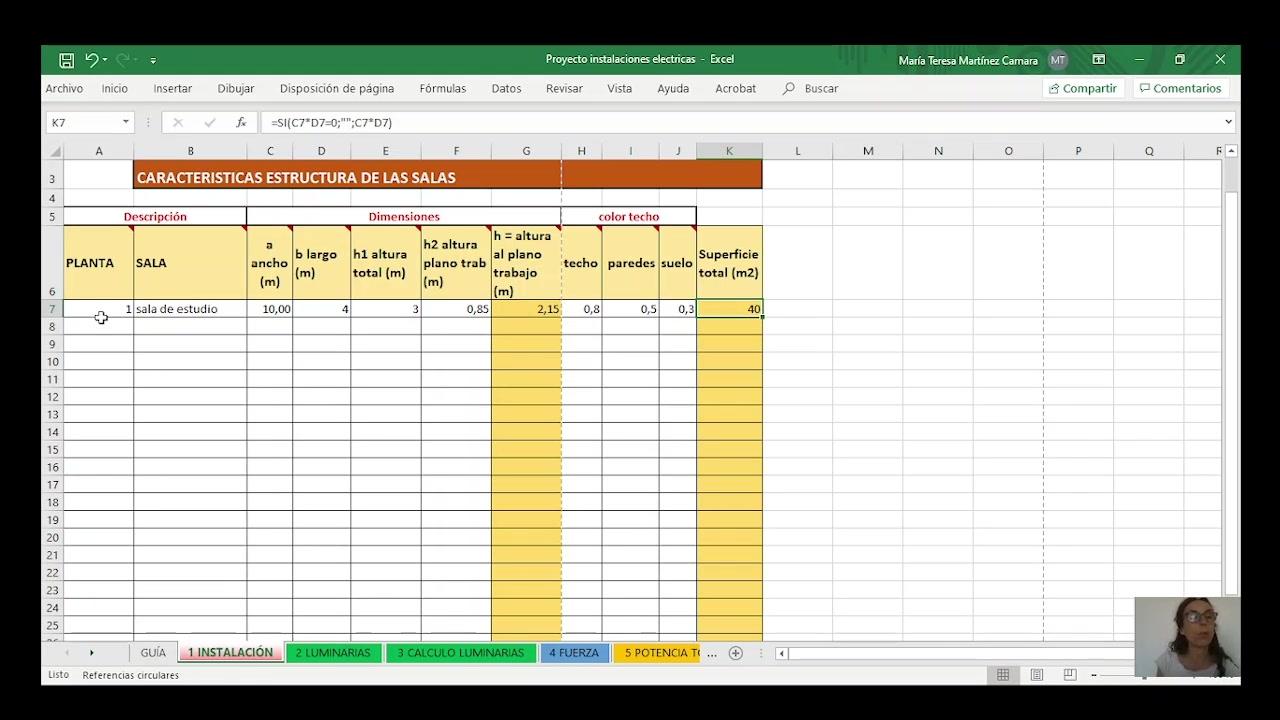Select the 'sala de estudio' cell
1280x720 pixels.
(190, 309)
